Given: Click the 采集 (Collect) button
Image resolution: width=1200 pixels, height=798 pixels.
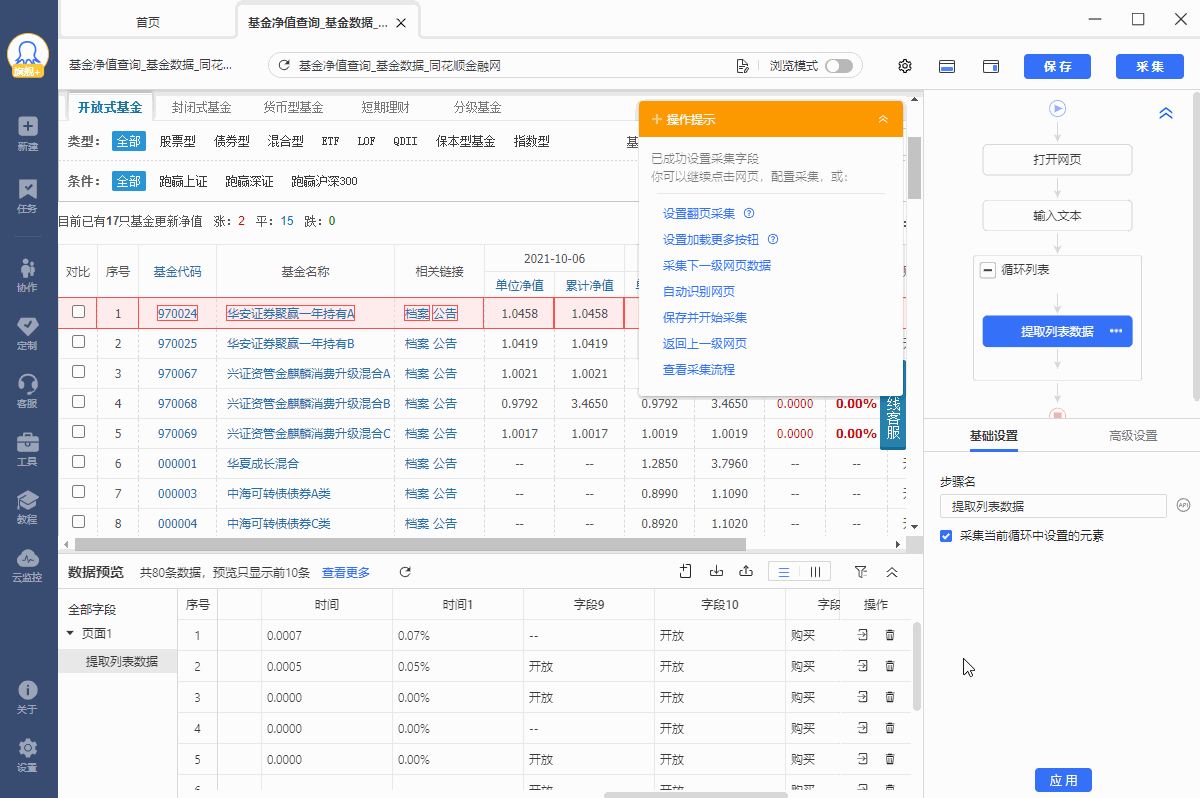Looking at the screenshot, I should pos(1150,66).
